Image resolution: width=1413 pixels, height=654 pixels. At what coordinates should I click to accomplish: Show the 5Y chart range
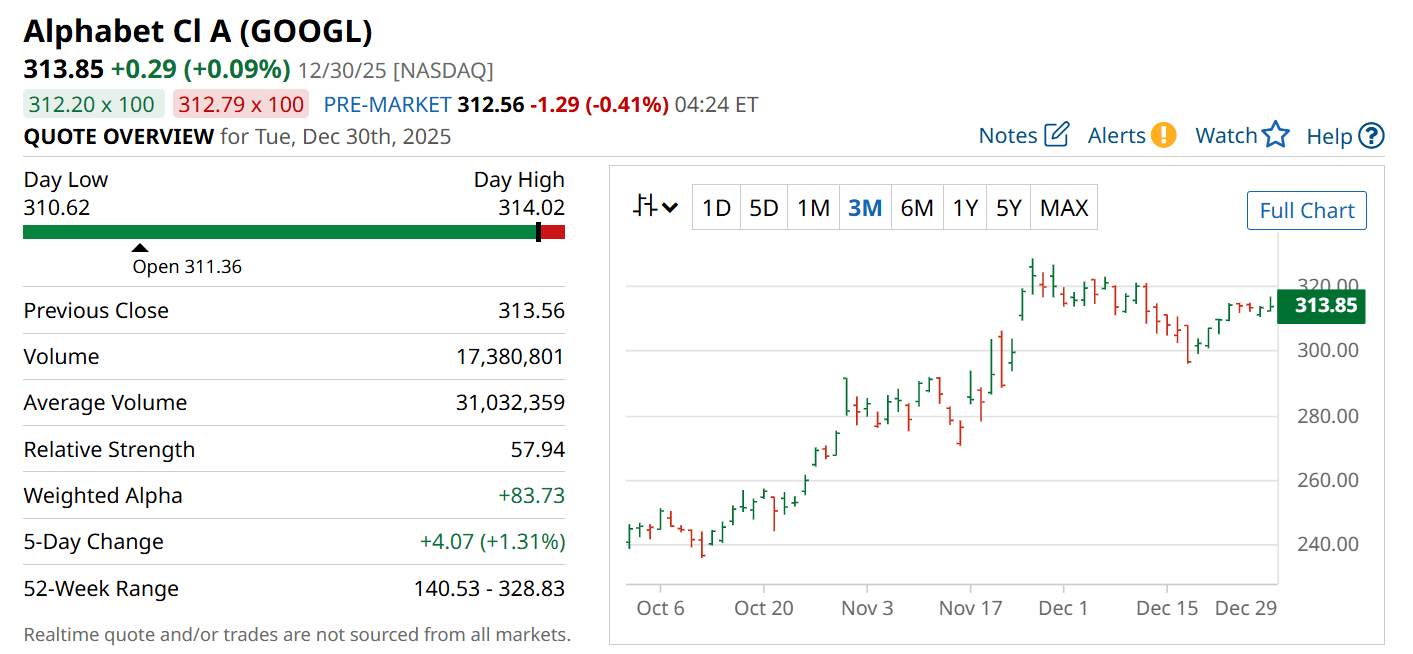point(1009,208)
